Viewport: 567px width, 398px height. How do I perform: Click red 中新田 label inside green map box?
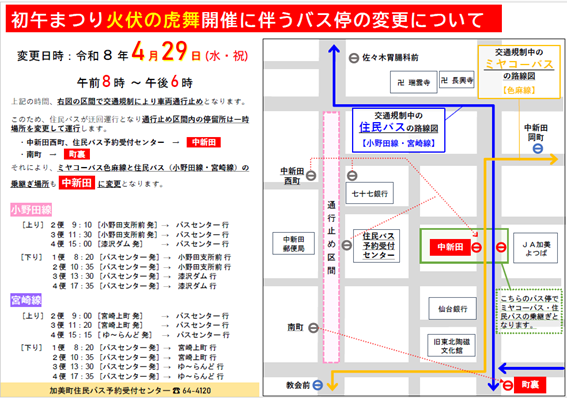[450, 247]
